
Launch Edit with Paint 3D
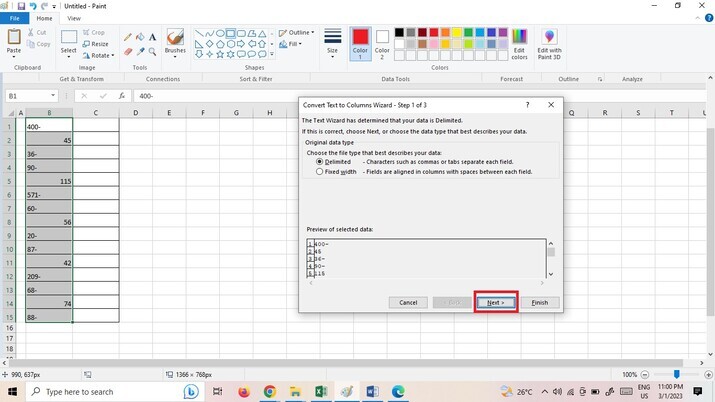[x=549, y=44]
